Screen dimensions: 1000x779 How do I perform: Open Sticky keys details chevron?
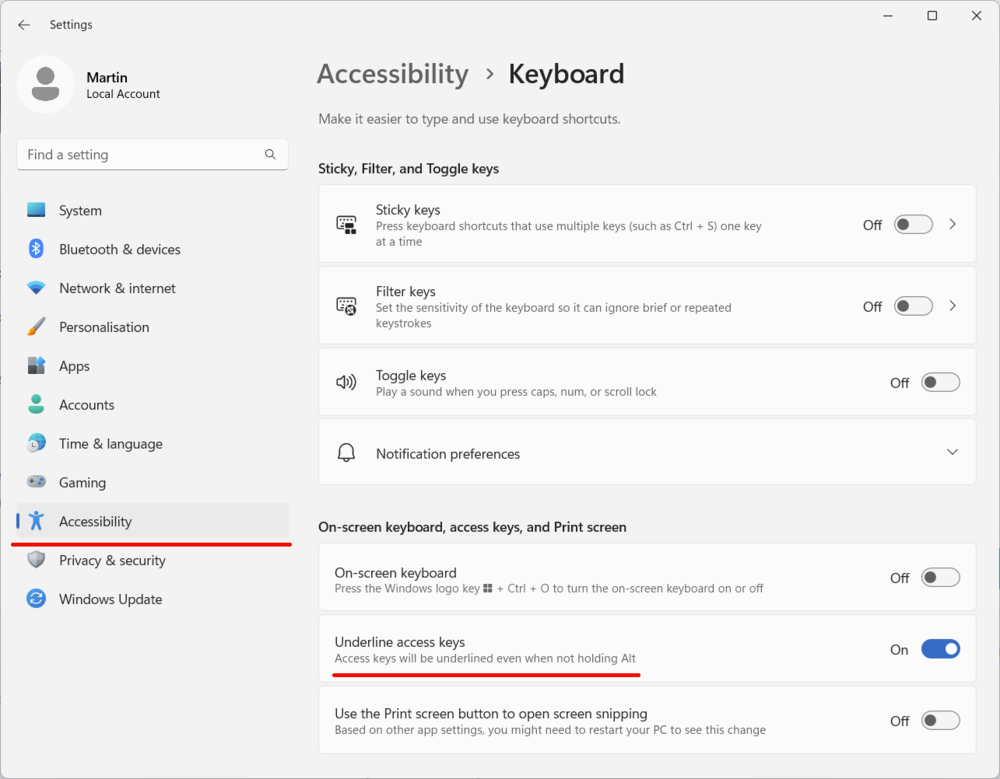point(953,225)
